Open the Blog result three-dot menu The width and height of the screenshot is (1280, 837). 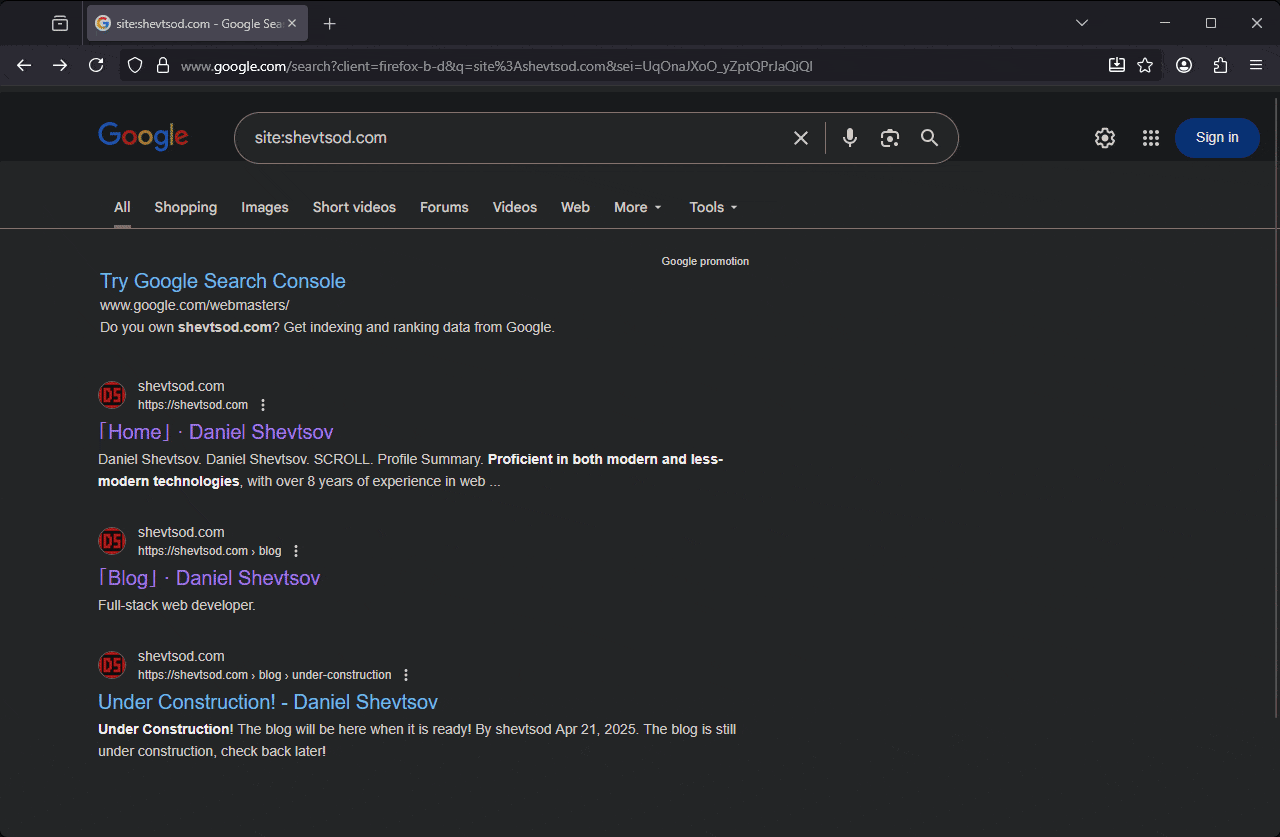click(x=296, y=551)
